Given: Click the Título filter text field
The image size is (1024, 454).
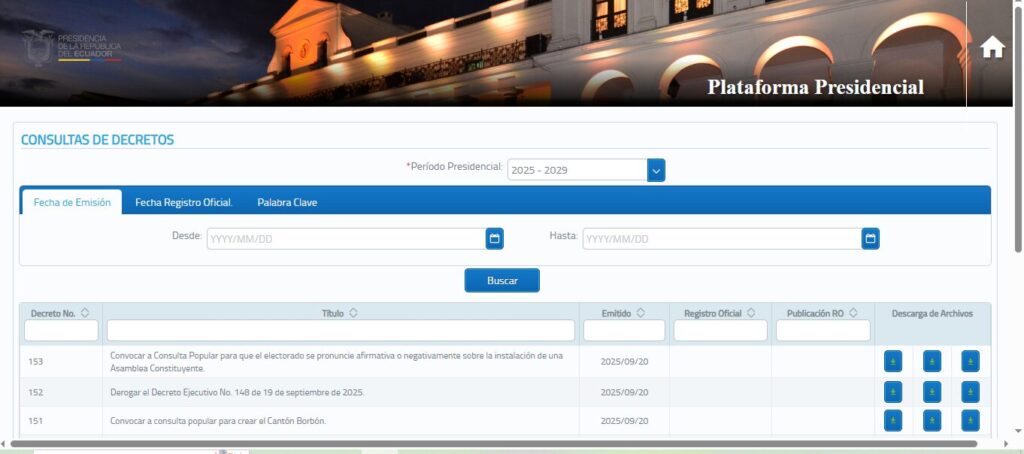Looking at the screenshot, I should (x=341, y=331).
